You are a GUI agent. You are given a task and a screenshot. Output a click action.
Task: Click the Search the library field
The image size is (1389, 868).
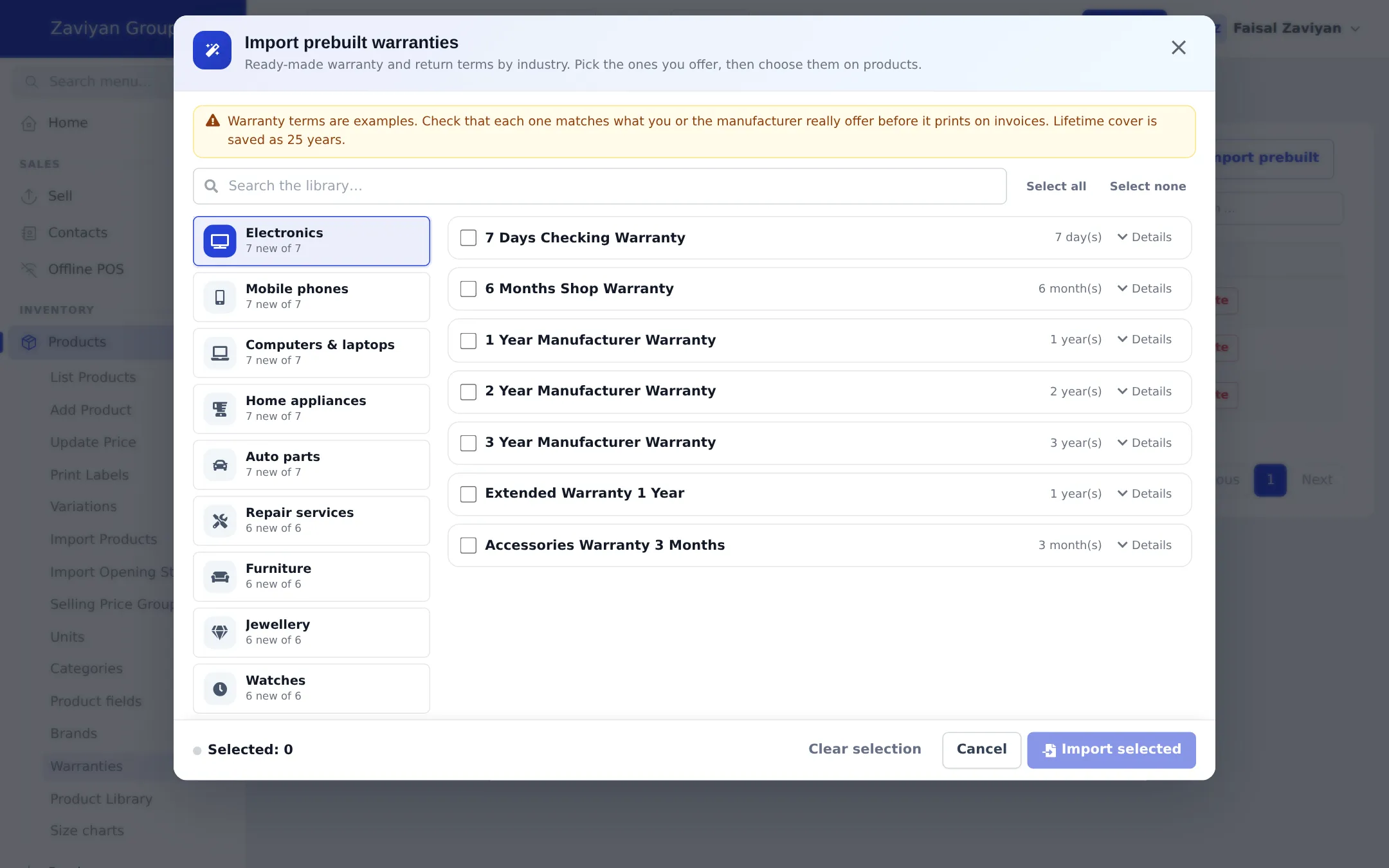(x=599, y=186)
